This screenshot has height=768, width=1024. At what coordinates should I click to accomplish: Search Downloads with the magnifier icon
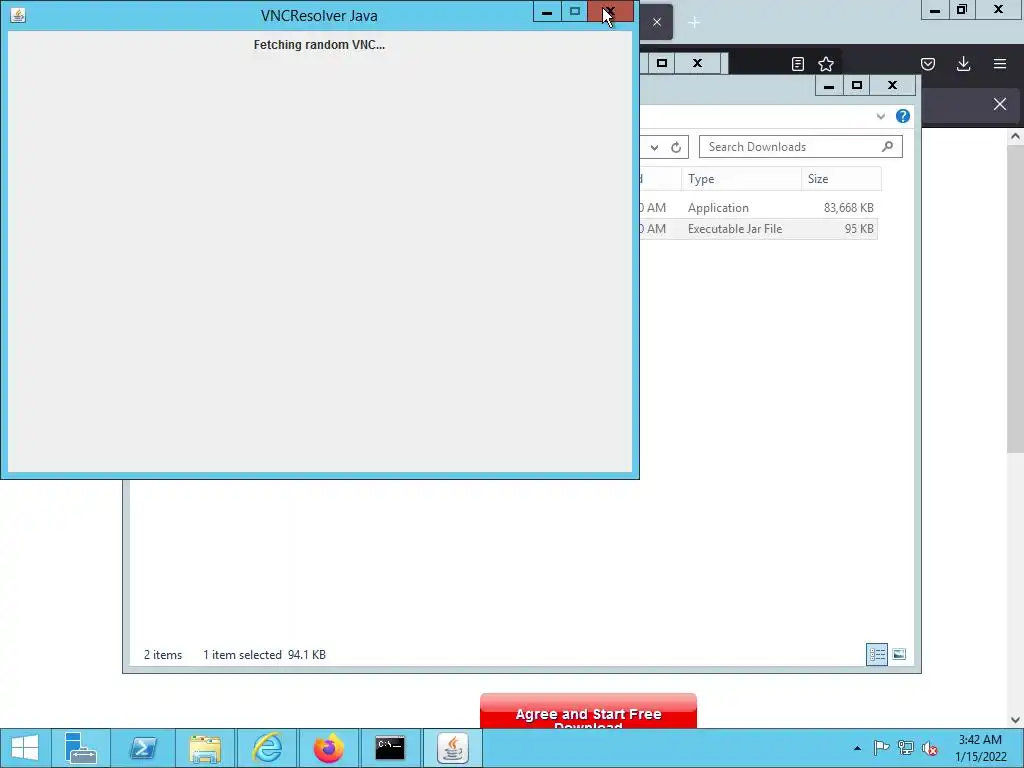tap(887, 147)
